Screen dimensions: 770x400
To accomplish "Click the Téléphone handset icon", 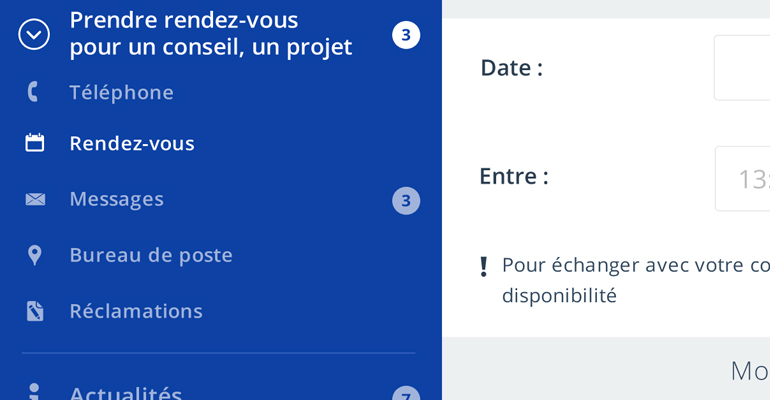I will [x=33, y=92].
